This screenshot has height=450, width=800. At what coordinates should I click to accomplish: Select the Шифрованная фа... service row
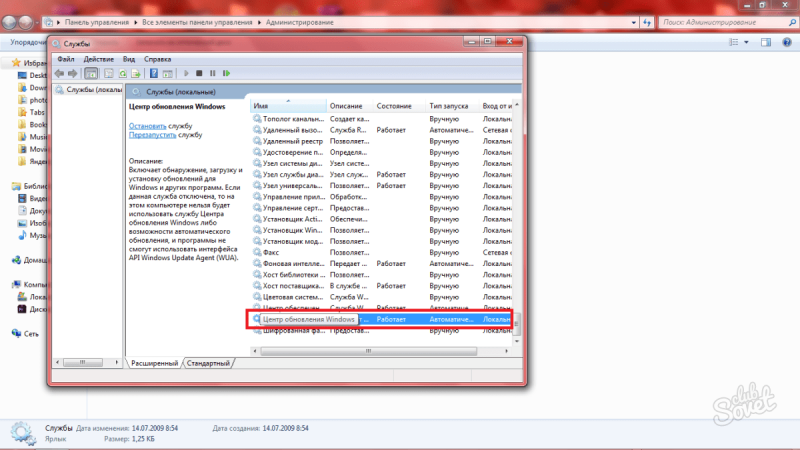click(381, 331)
